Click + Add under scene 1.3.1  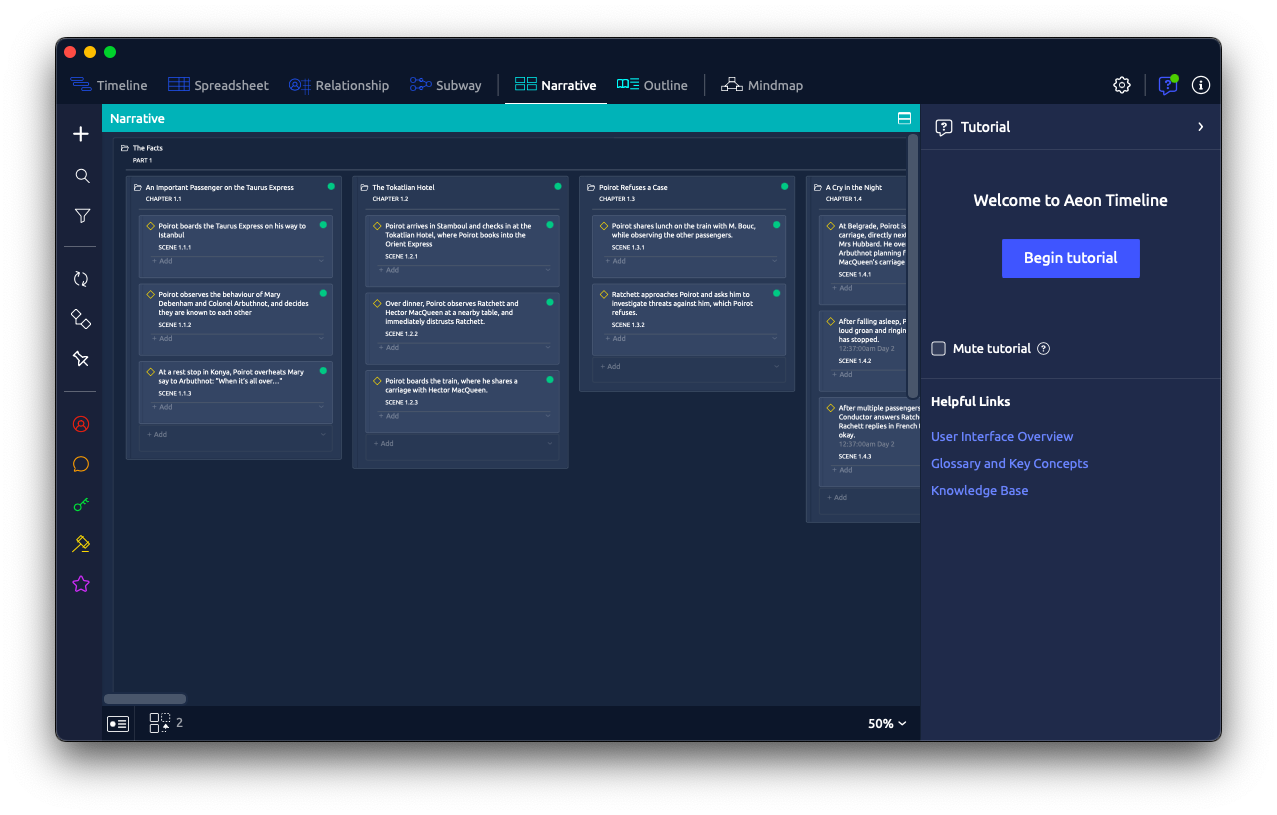click(x=618, y=261)
